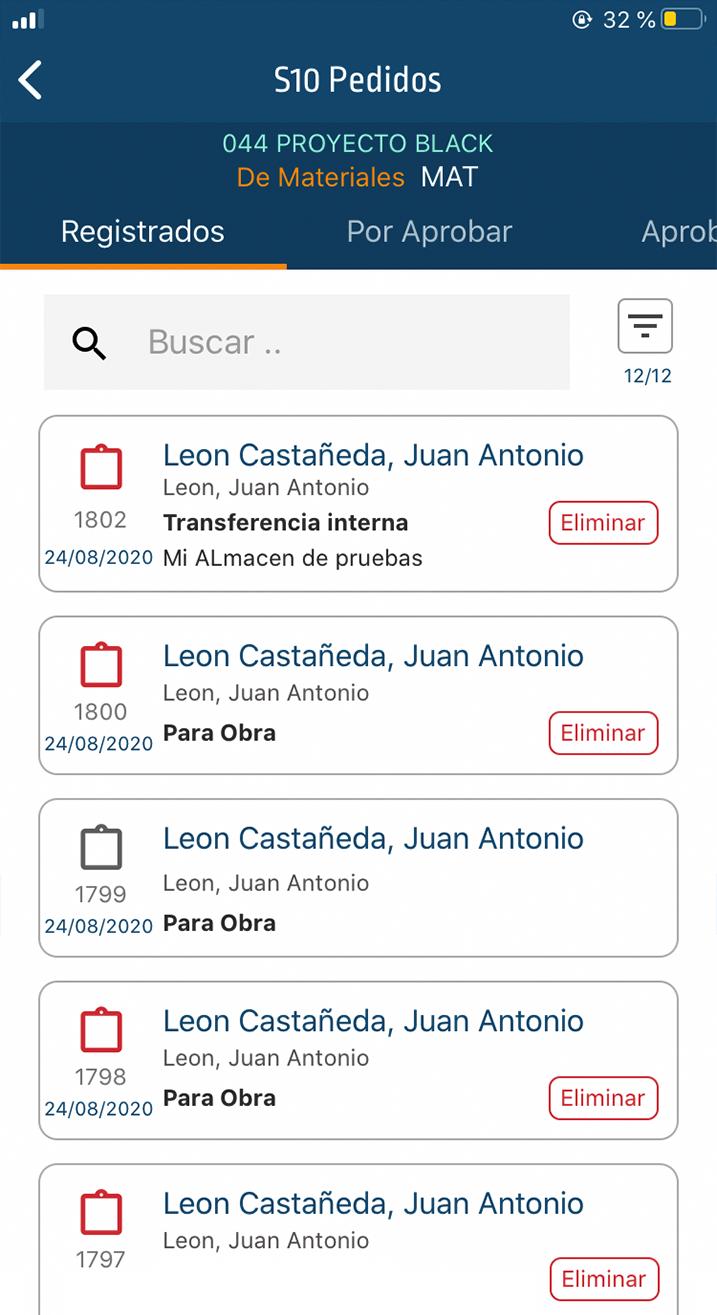
Task: Open the filter icon above 12/12
Action: point(645,326)
